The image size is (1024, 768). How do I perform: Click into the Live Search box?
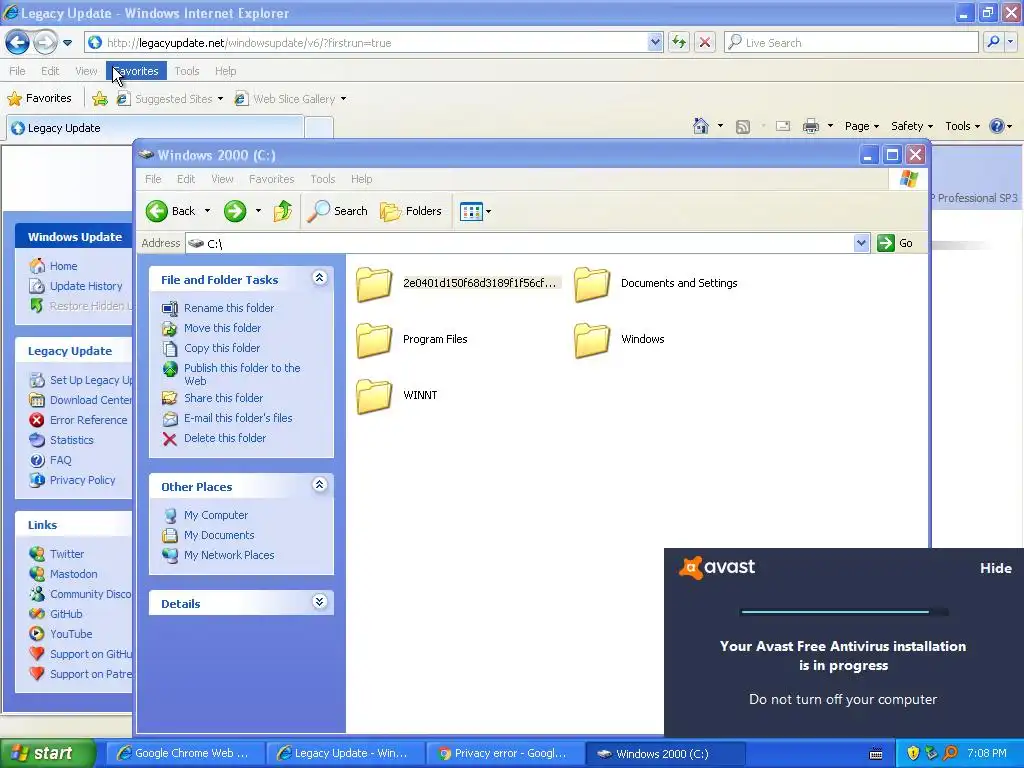click(851, 42)
